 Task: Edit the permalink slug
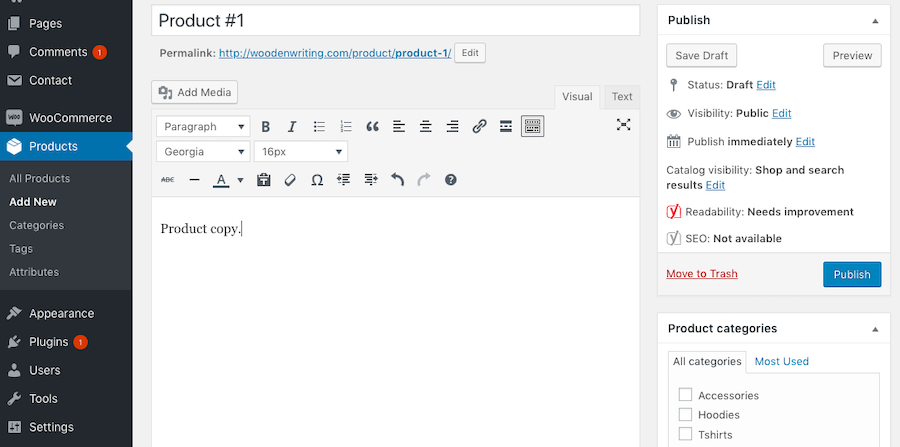click(470, 53)
